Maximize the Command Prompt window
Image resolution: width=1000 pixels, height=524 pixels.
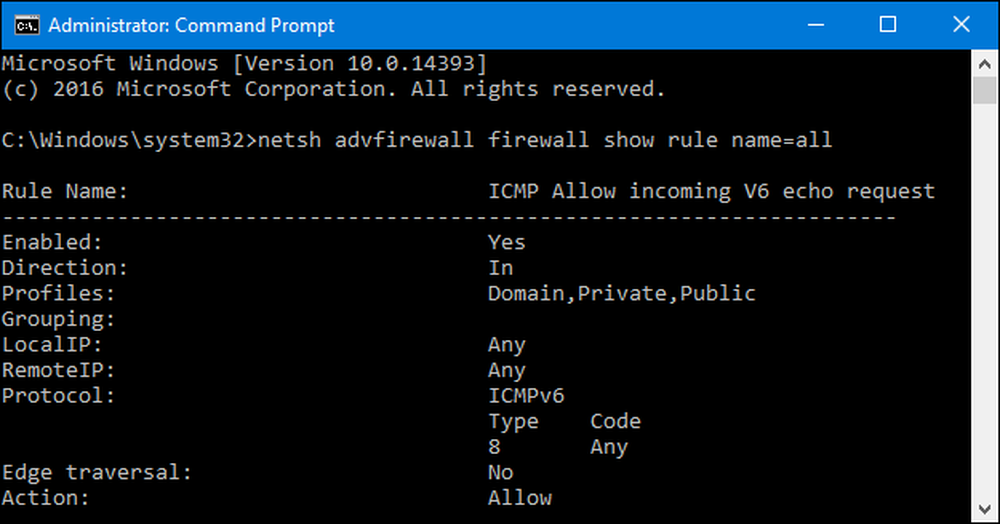(888, 25)
